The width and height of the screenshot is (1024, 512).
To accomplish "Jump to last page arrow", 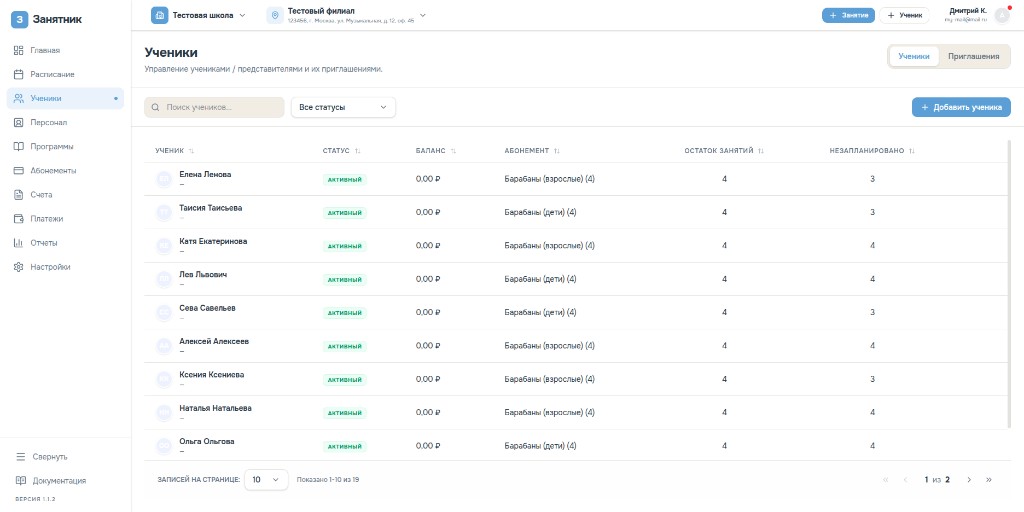I will tap(989, 480).
